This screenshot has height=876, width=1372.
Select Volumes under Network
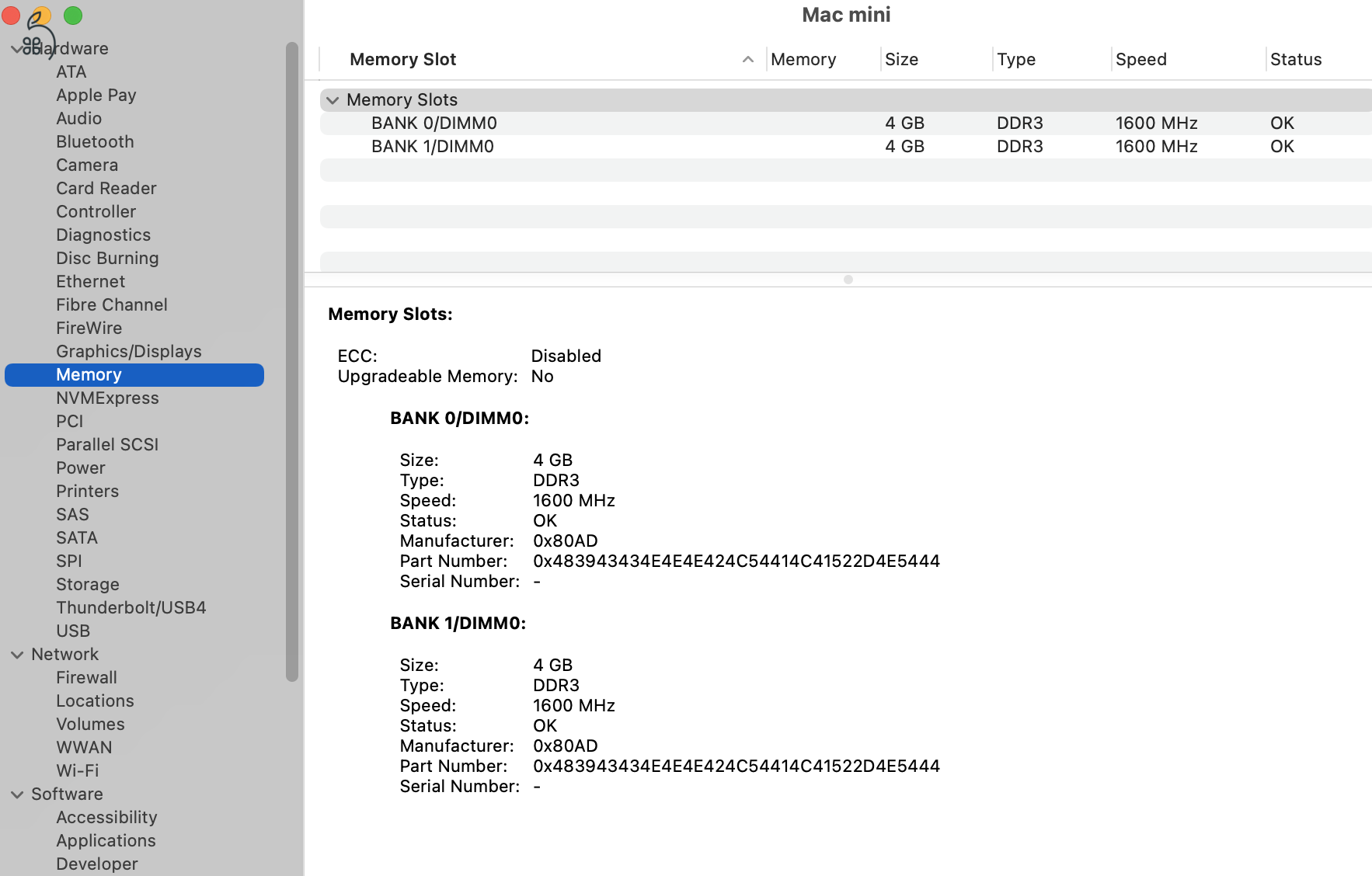tap(90, 725)
